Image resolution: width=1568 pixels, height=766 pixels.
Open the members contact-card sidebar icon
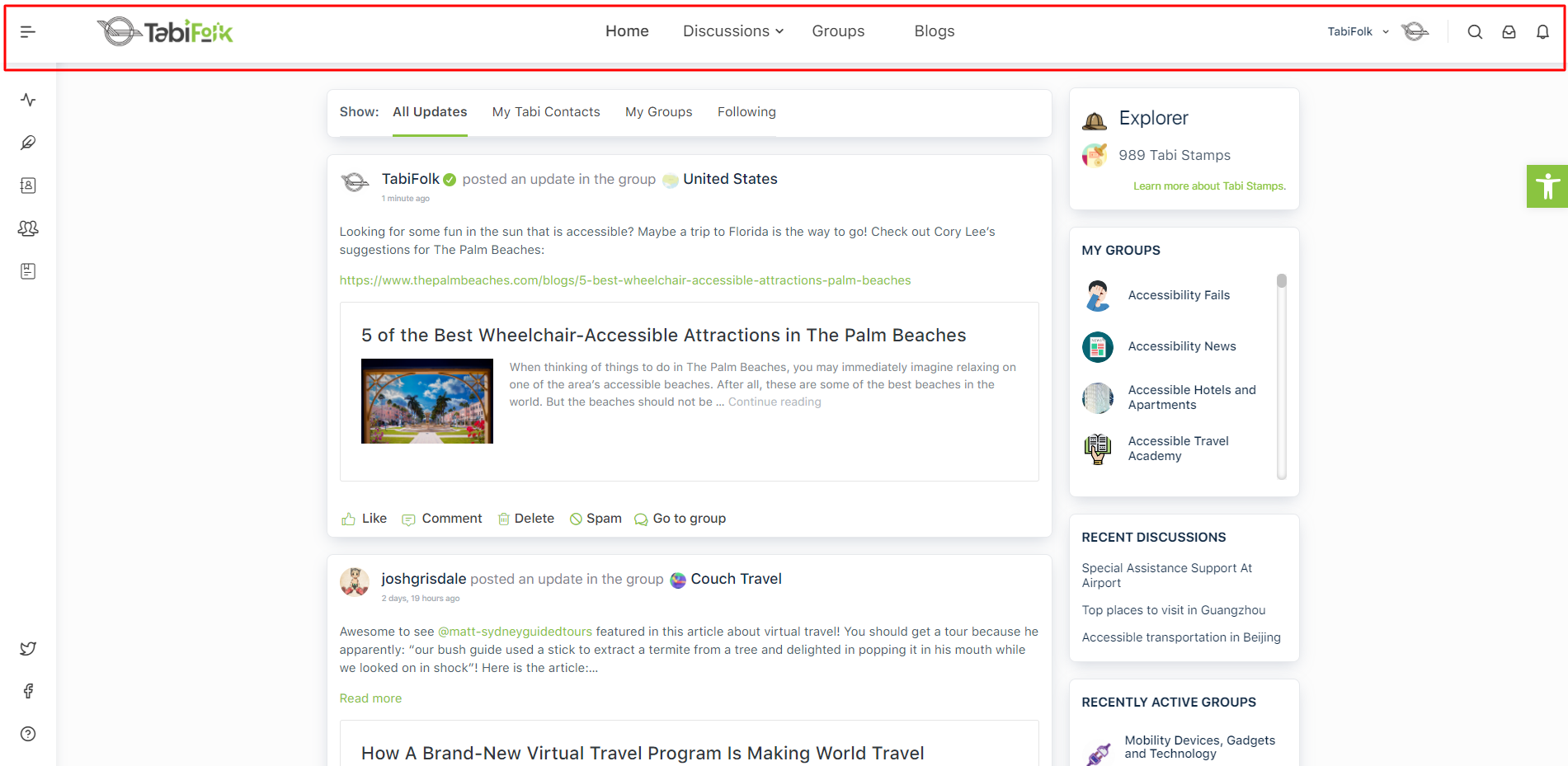pos(28,186)
